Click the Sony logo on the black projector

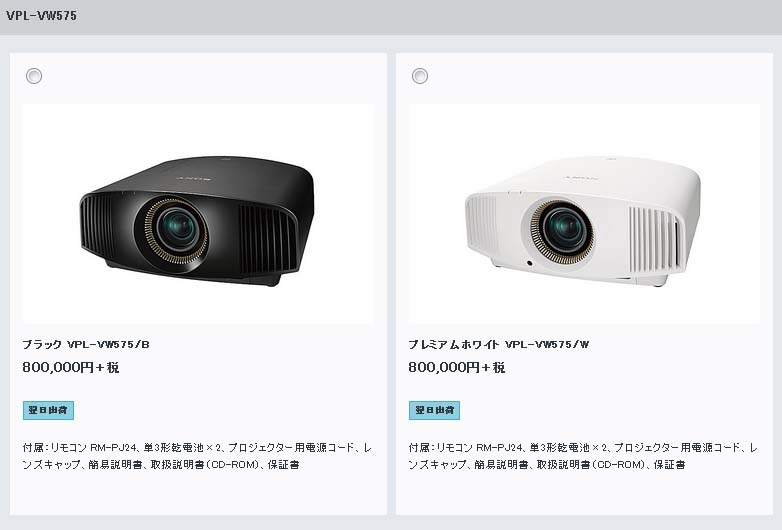click(194, 177)
